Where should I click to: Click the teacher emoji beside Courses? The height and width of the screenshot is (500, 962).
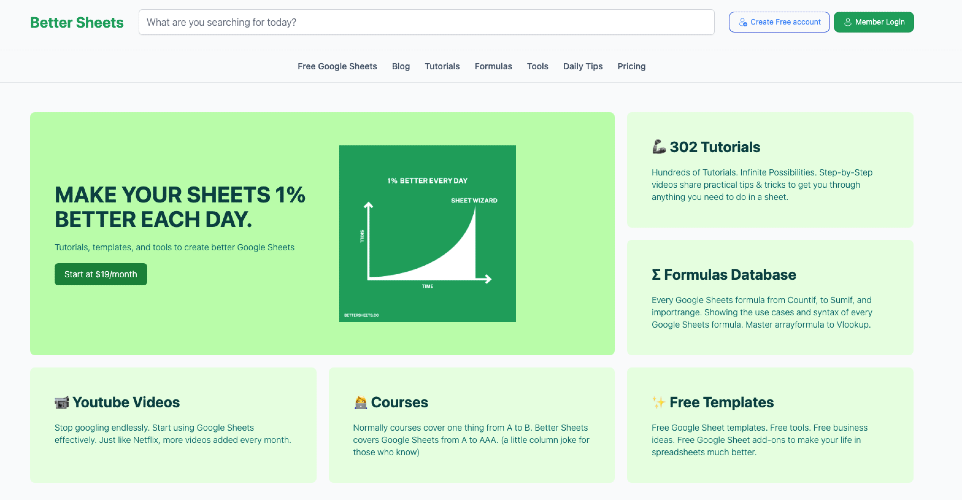pyautogui.click(x=360, y=402)
